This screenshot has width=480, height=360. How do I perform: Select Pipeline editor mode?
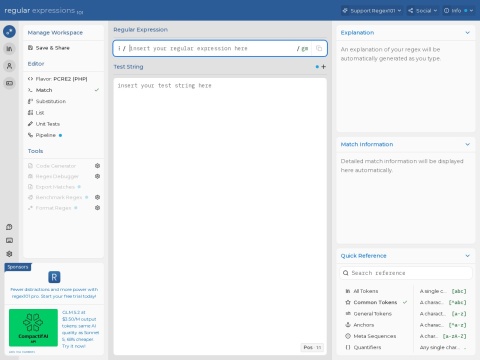click(x=63, y=135)
